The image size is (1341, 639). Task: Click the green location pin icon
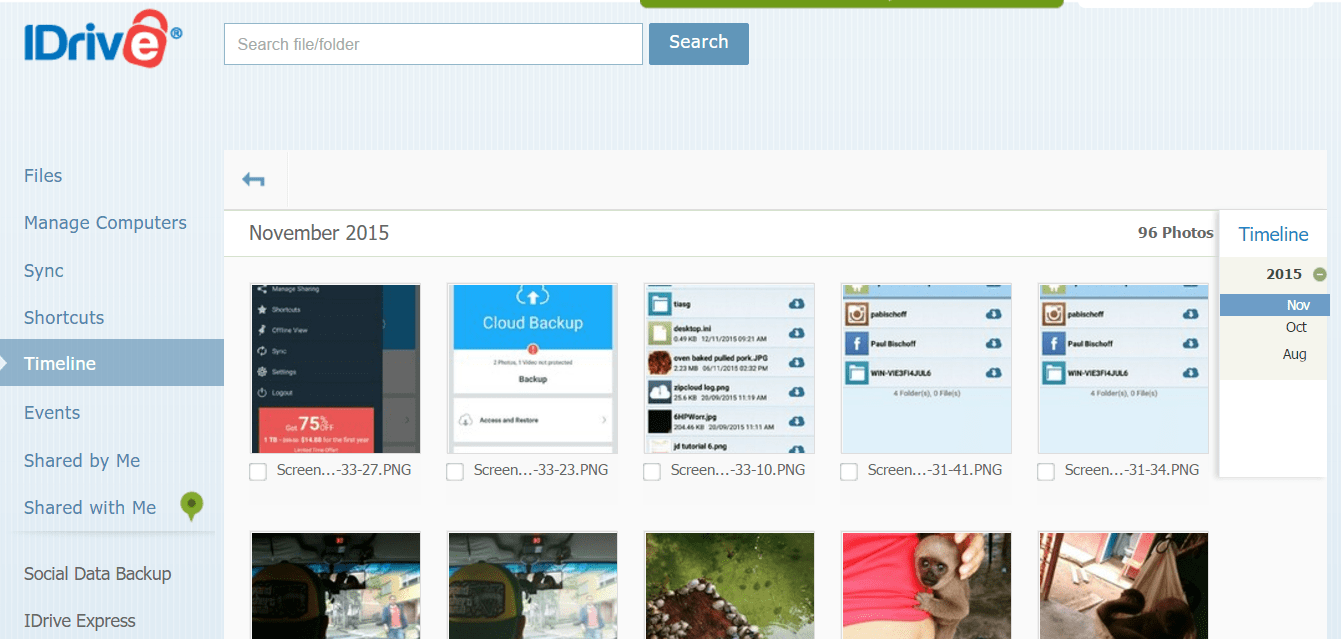[x=191, y=507]
